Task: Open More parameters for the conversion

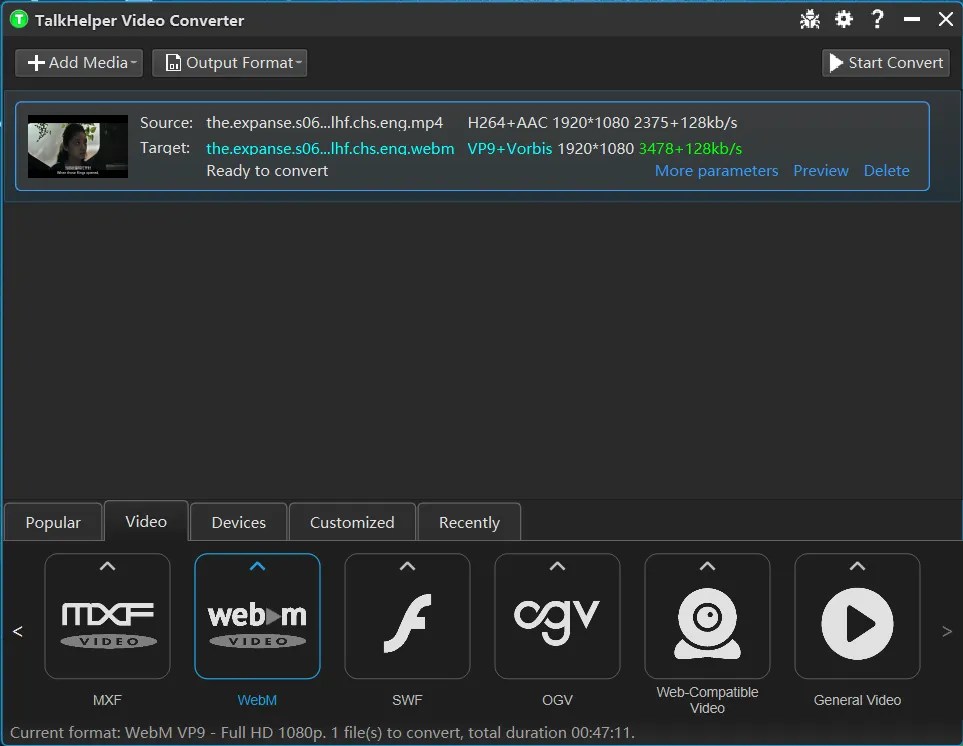Action: [716, 170]
